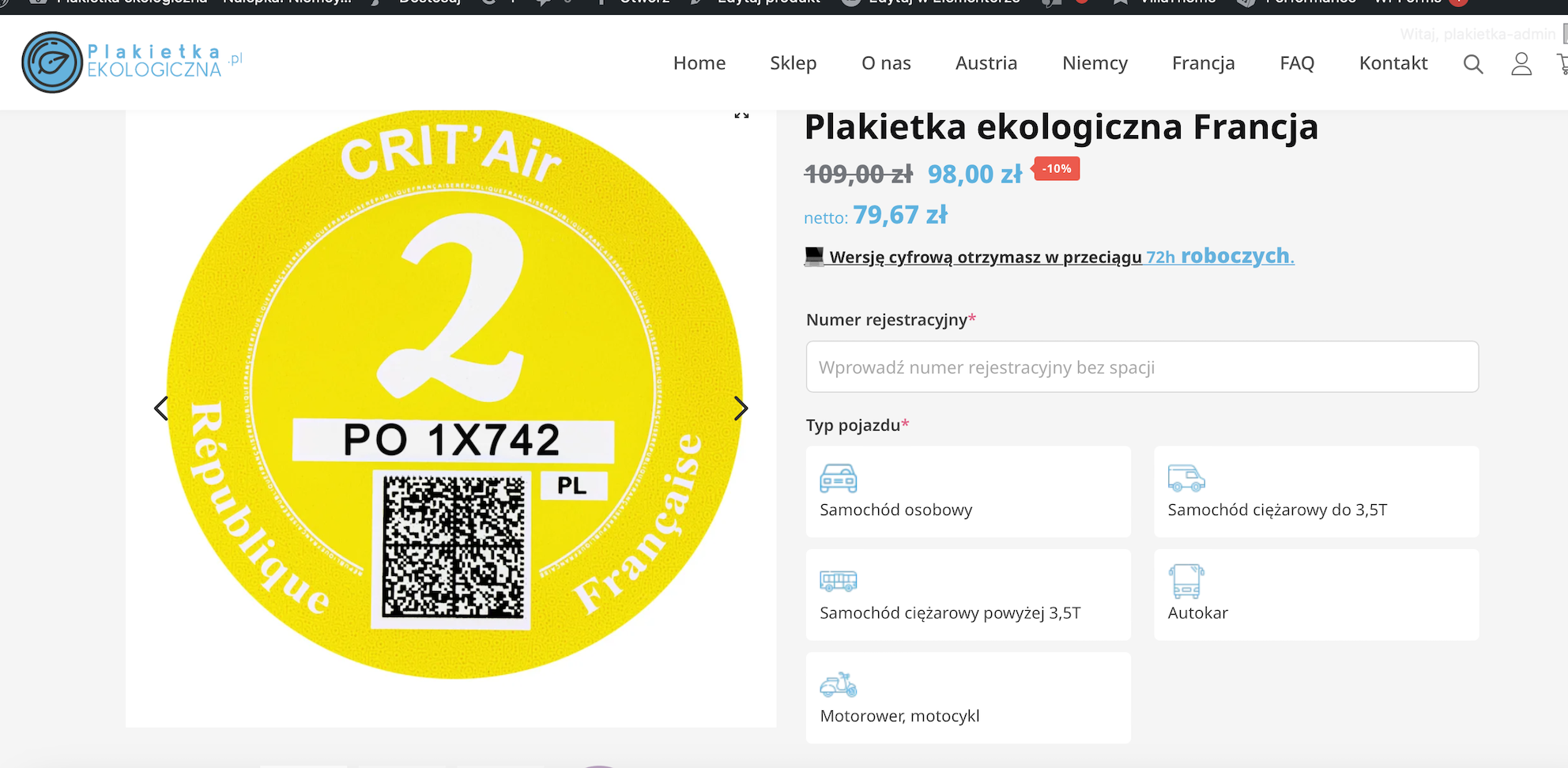This screenshot has height=768, width=1568.
Task: Open the Kontakt page
Action: click(1393, 63)
